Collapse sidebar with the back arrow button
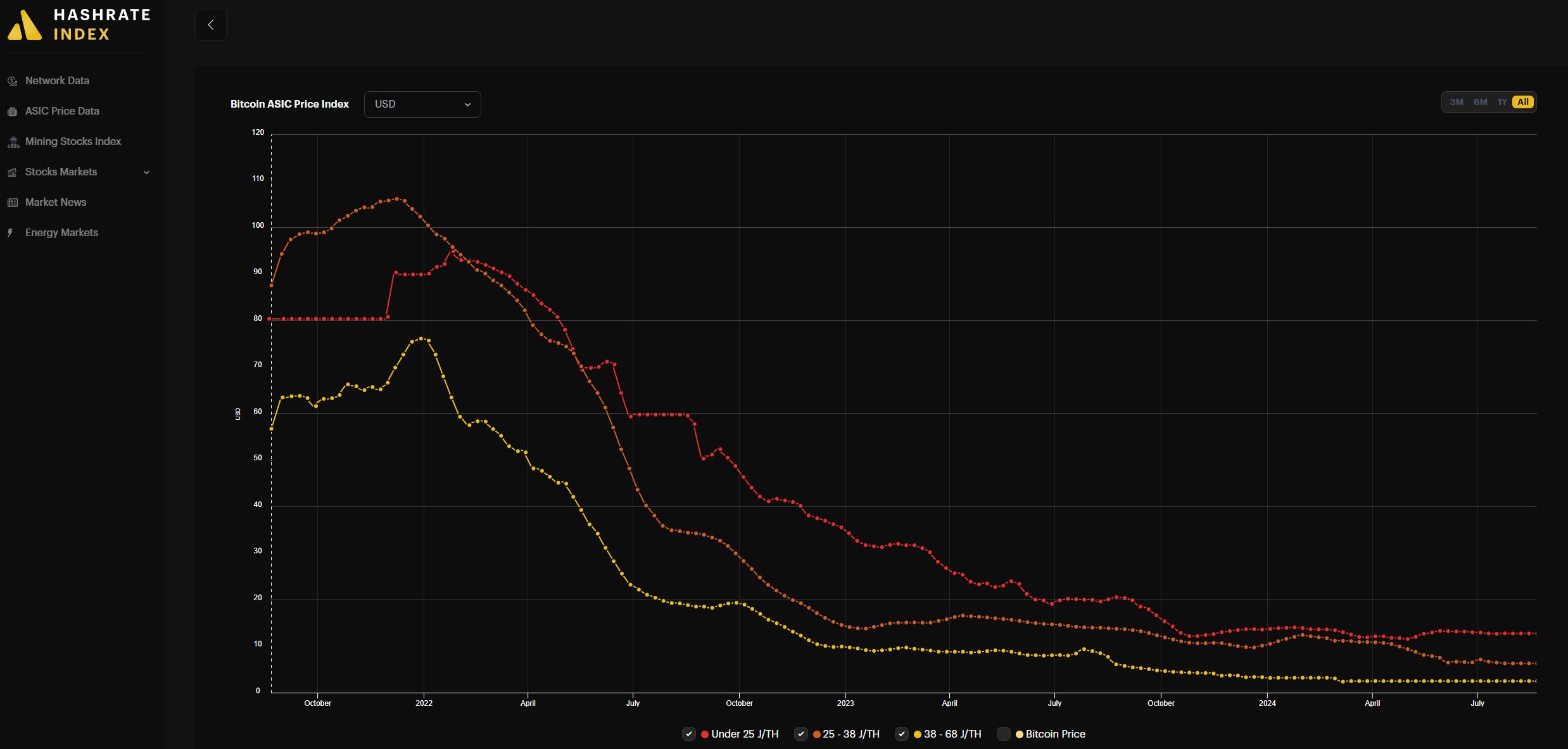The width and height of the screenshot is (1568, 749). [211, 25]
